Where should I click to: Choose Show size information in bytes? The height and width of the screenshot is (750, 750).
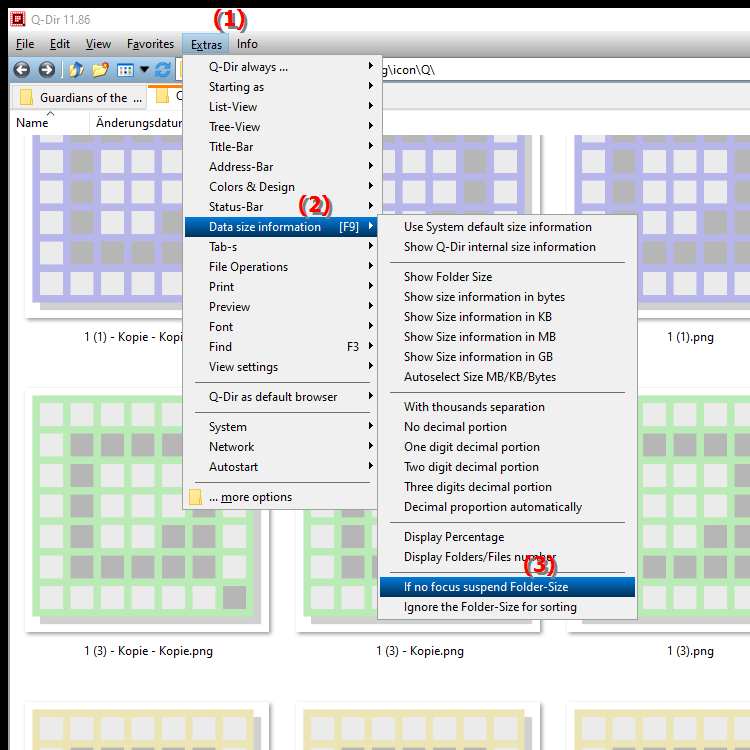[507, 297]
